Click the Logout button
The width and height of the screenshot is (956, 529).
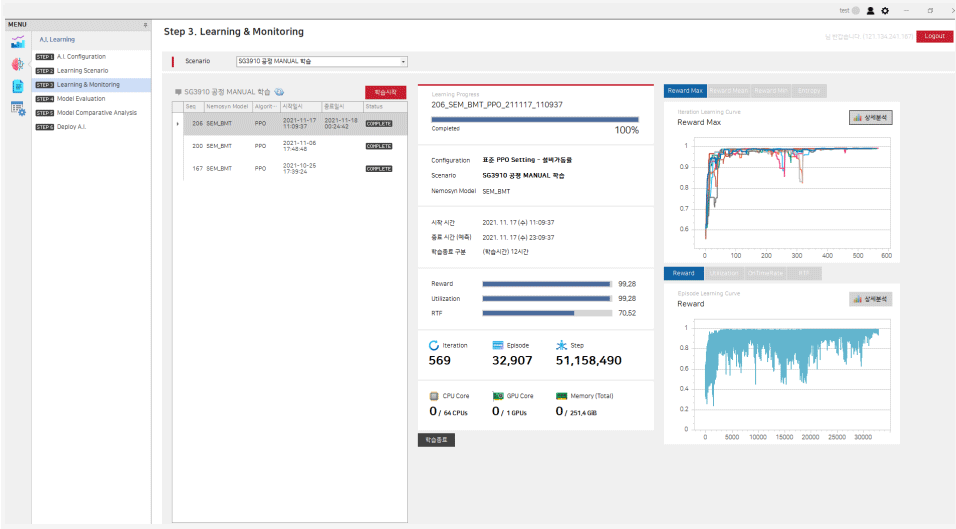[934, 36]
